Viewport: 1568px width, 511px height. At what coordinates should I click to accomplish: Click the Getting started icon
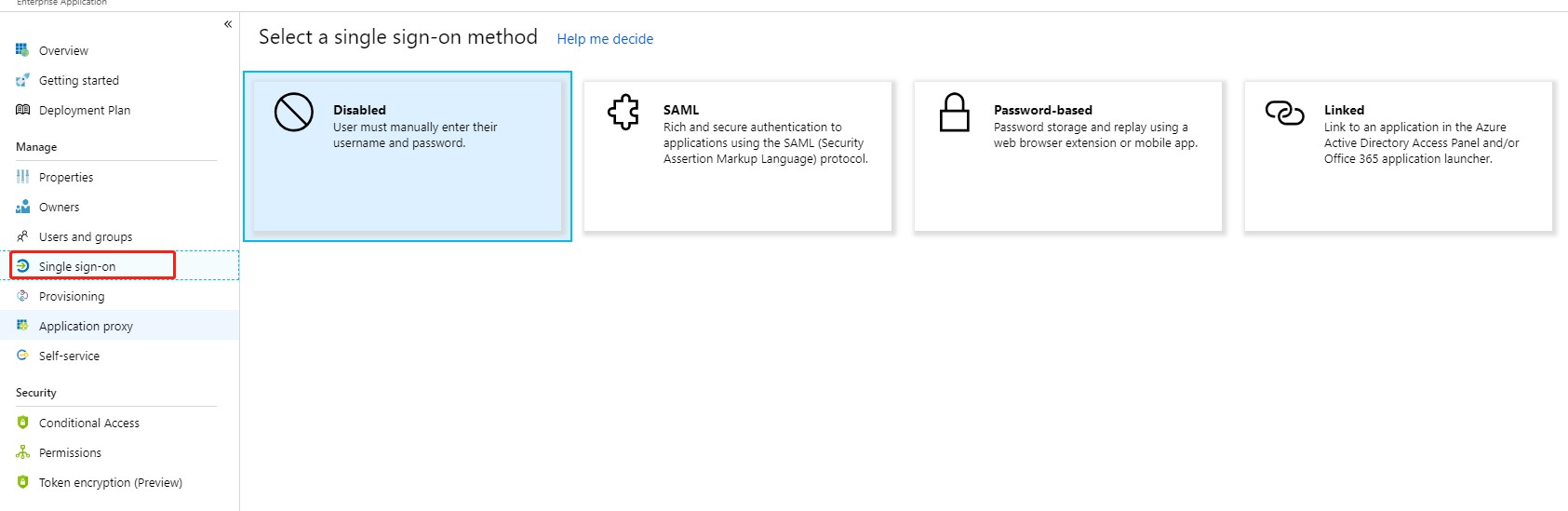pyautogui.click(x=22, y=80)
